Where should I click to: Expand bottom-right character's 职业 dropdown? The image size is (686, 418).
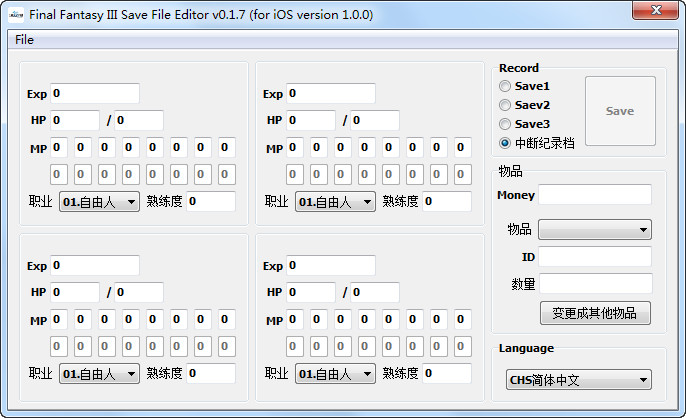(x=335, y=374)
